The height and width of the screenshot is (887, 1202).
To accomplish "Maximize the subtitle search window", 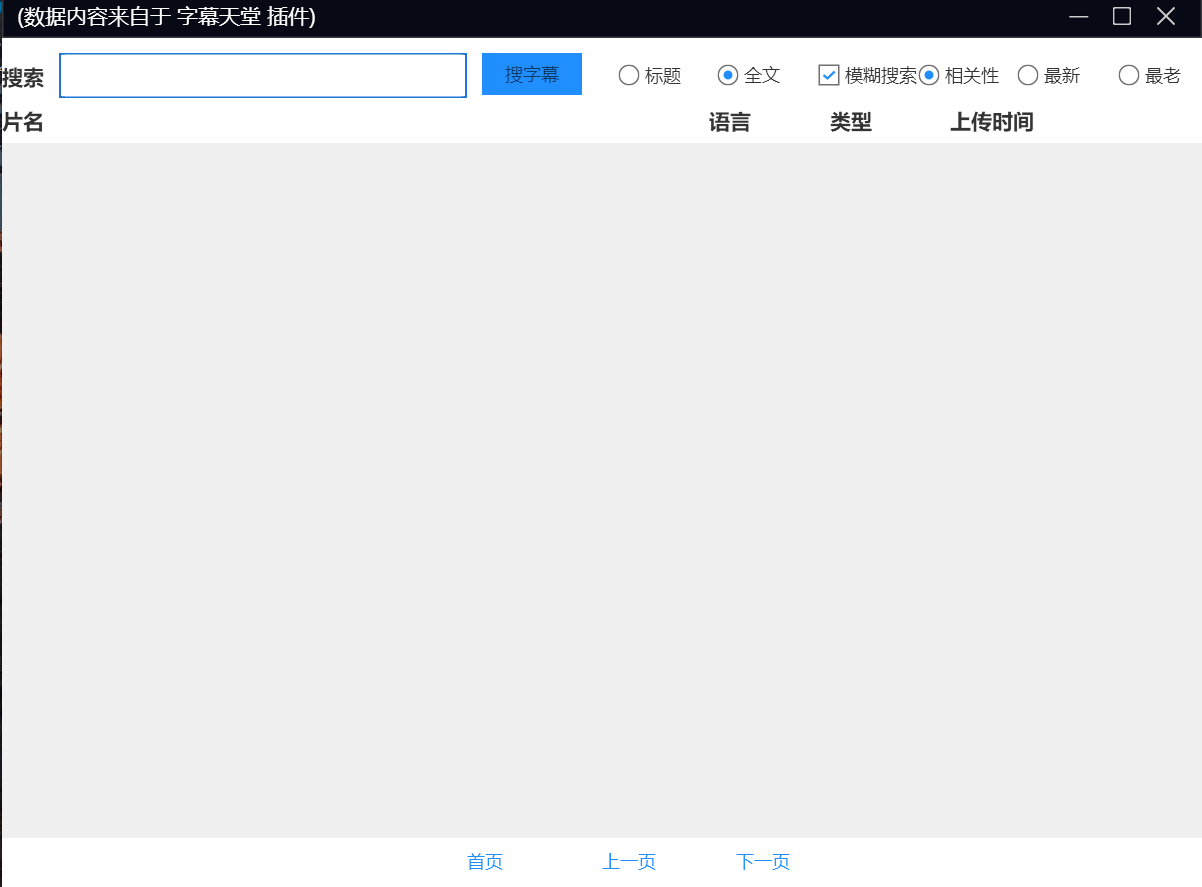I will 1121,16.
